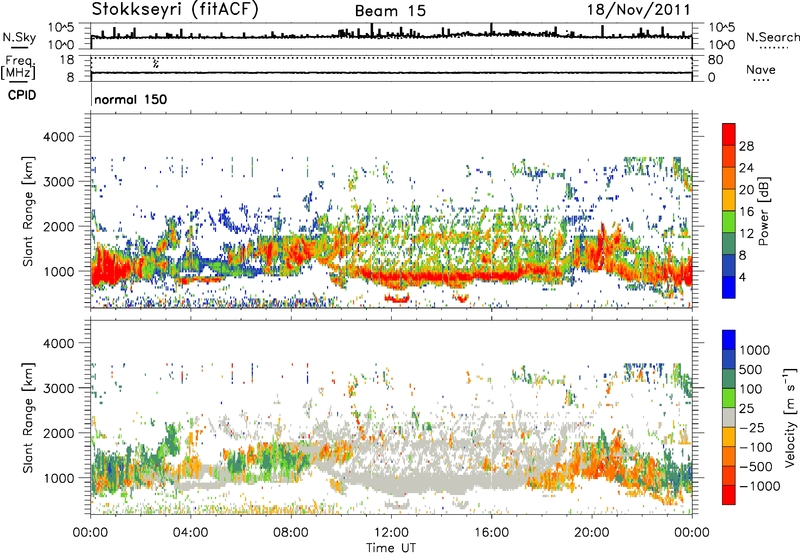This screenshot has height=554, width=800.
Task: Click the blue swatch at the Power colorbar bottom
Action: click(x=729, y=287)
